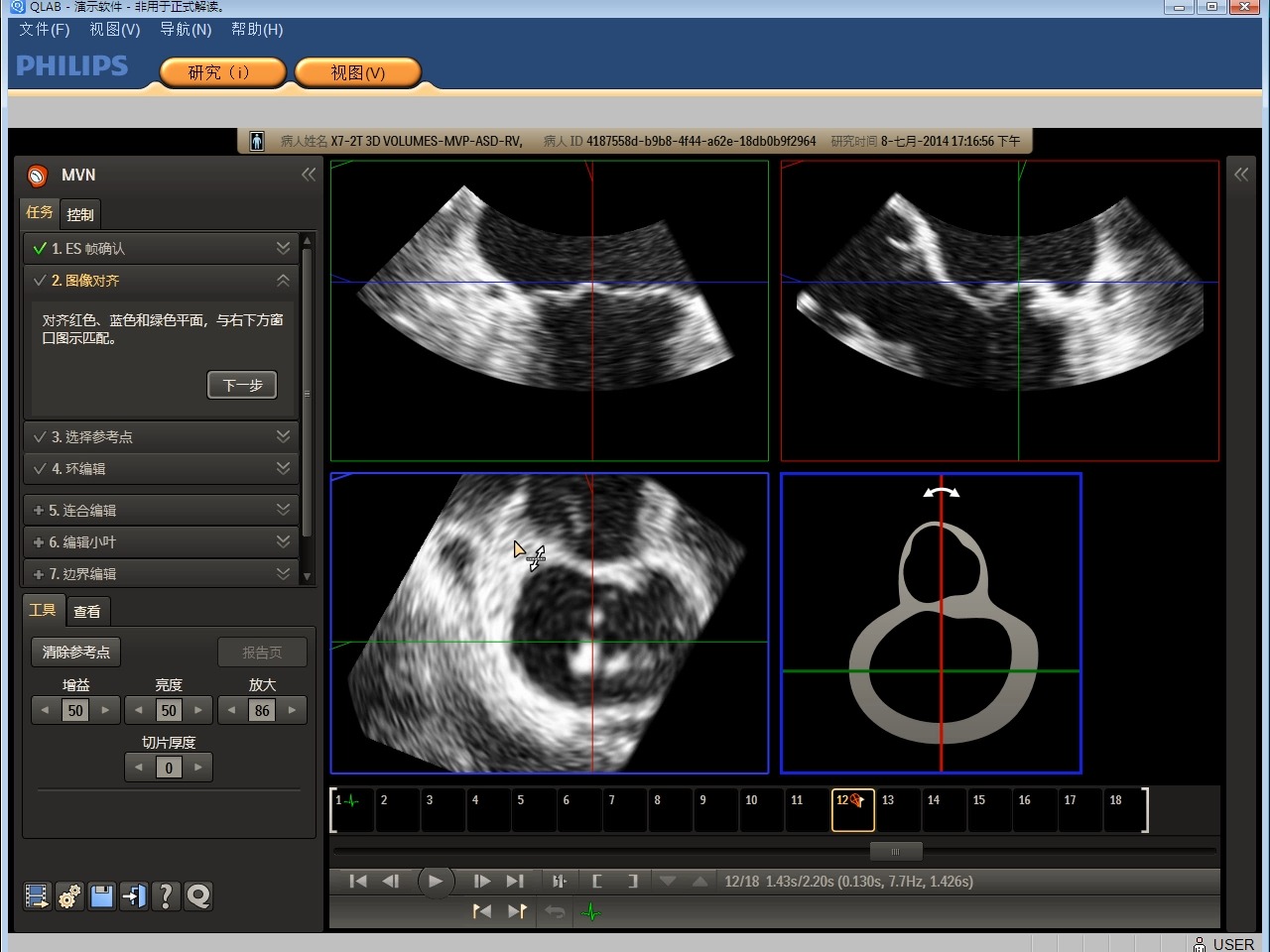
Task: Decrease the 切片厚度 value
Action: coord(138,767)
